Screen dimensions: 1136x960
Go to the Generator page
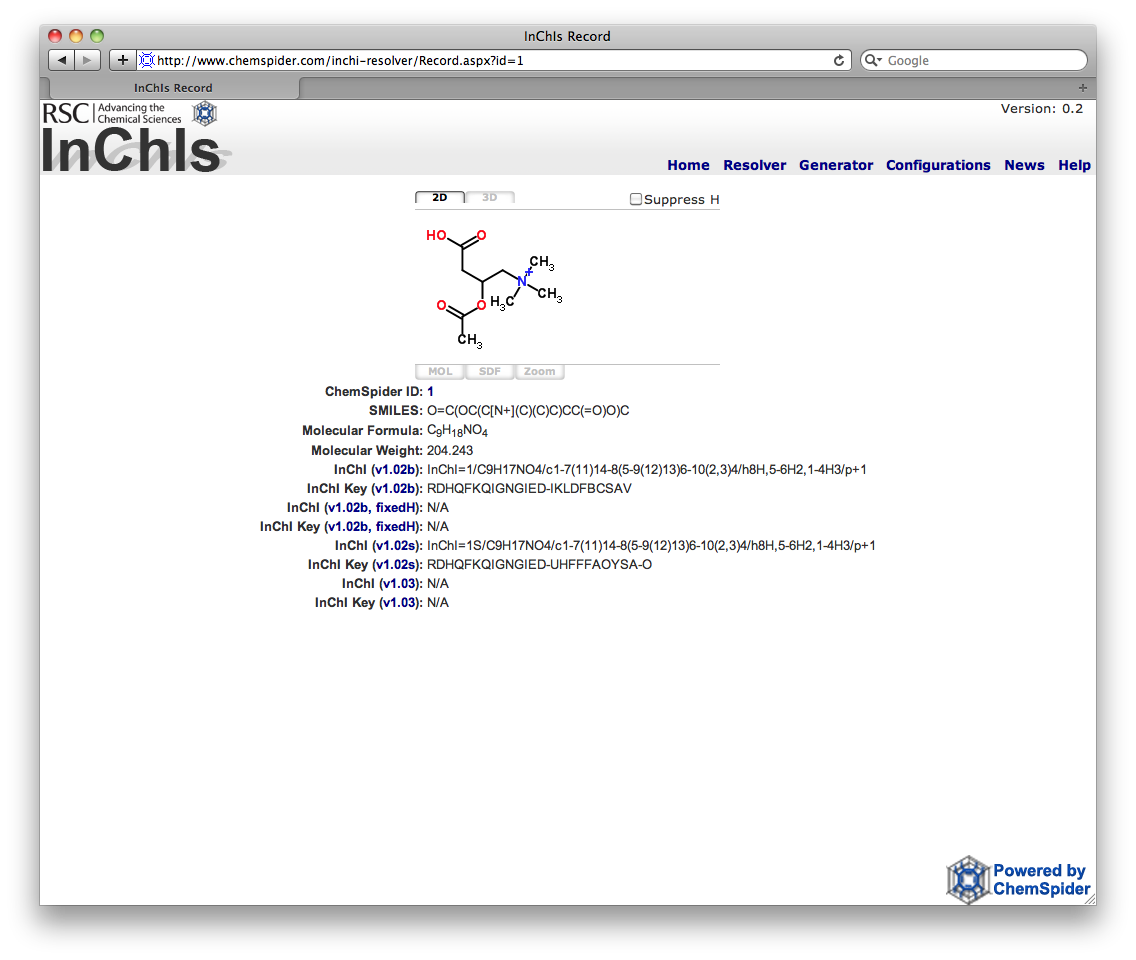[836, 165]
